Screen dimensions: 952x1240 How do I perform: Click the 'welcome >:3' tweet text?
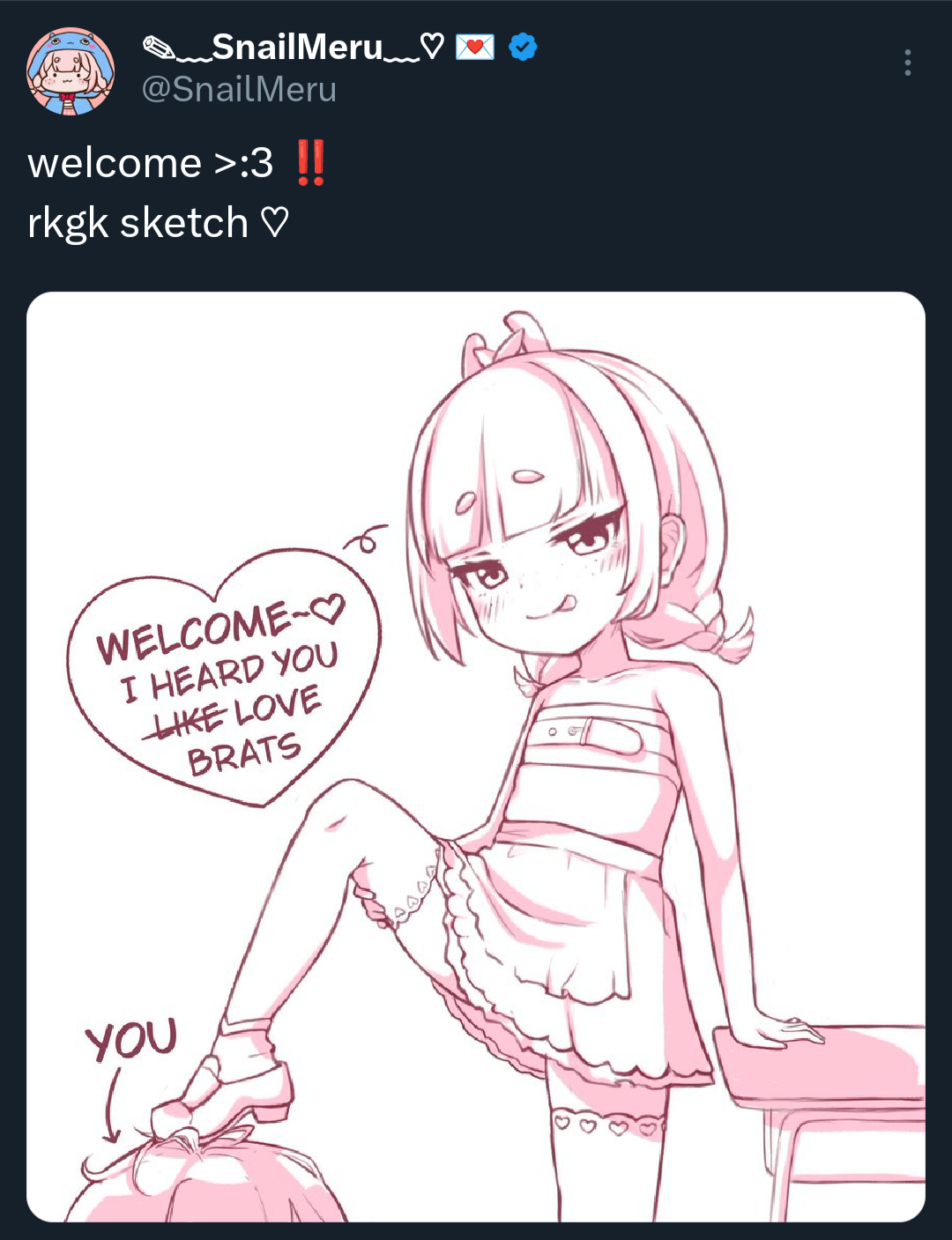pos(151,163)
